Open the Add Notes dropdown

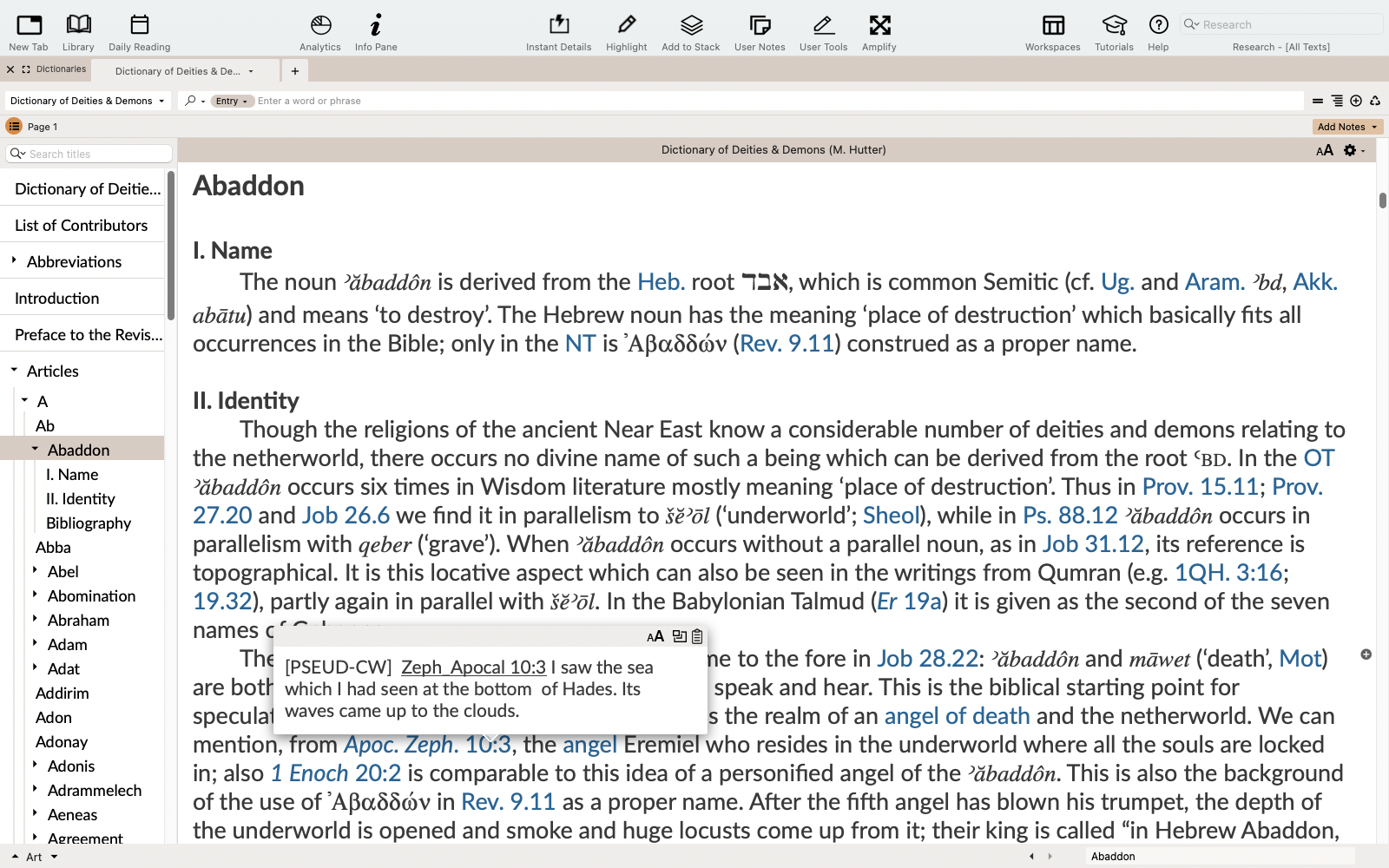1346,127
